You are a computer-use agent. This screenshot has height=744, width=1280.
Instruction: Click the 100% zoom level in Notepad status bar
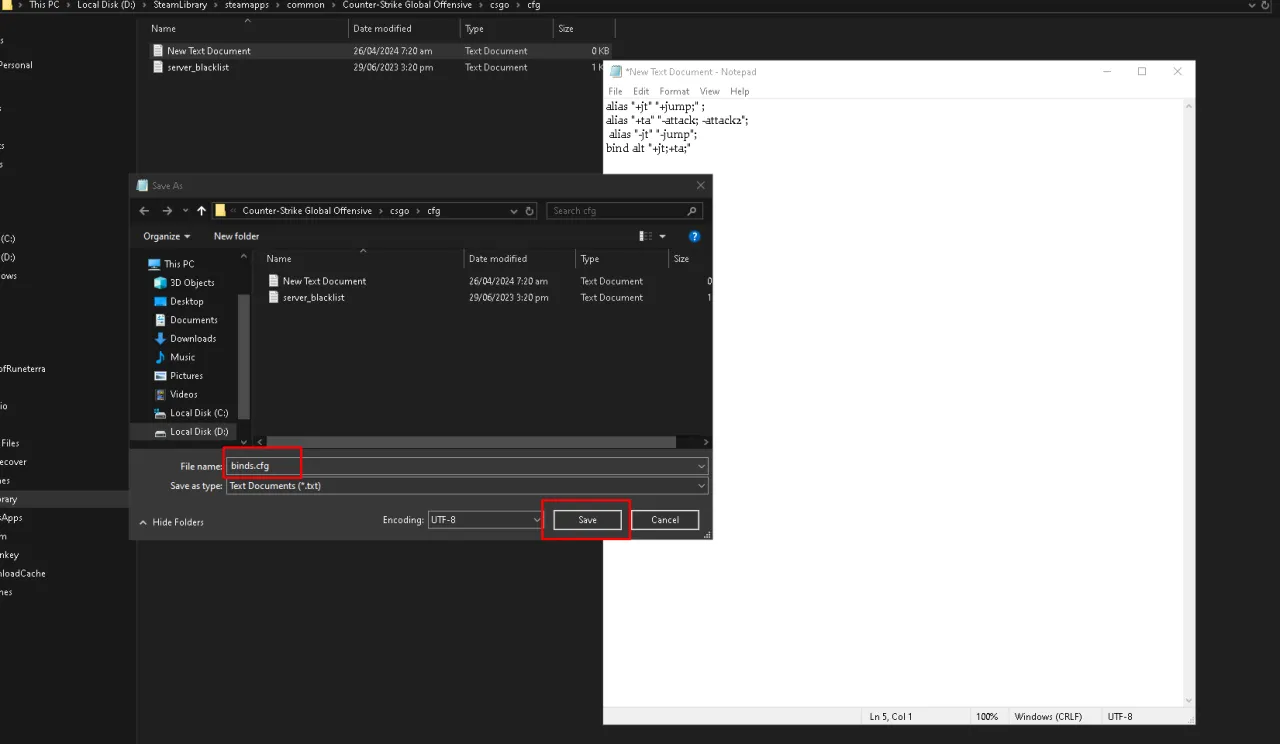[987, 716]
